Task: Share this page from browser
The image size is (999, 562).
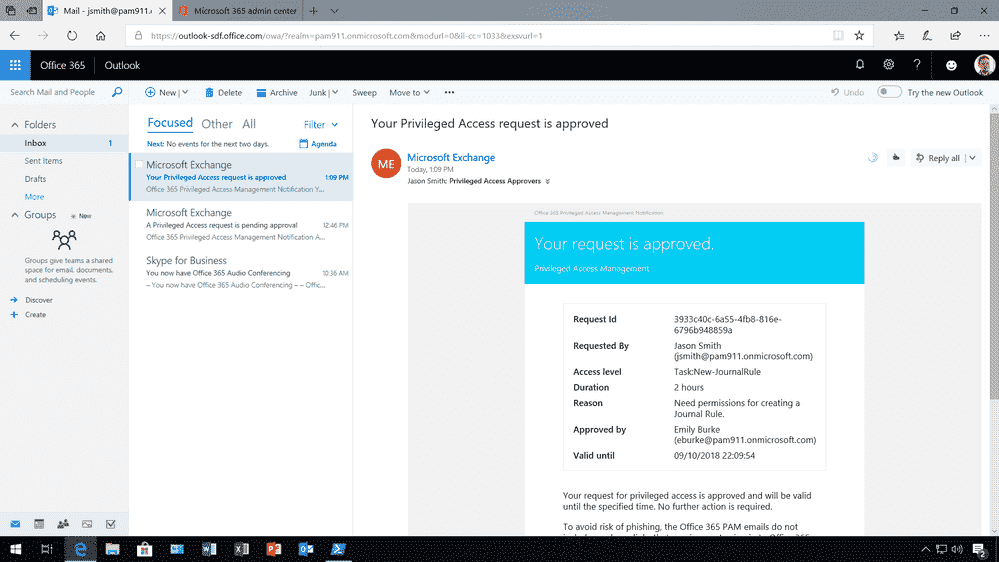Action: pos(955,36)
